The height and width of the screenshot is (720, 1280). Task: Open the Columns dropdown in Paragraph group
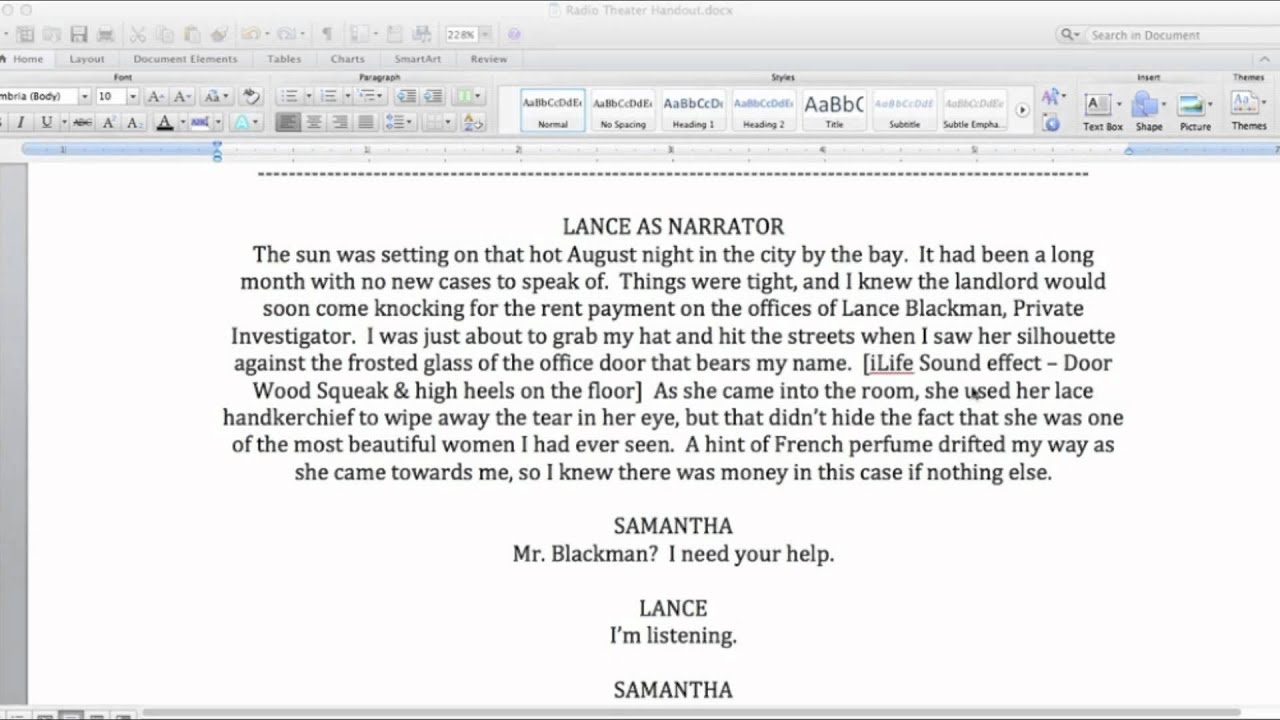[x=468, y=96]
